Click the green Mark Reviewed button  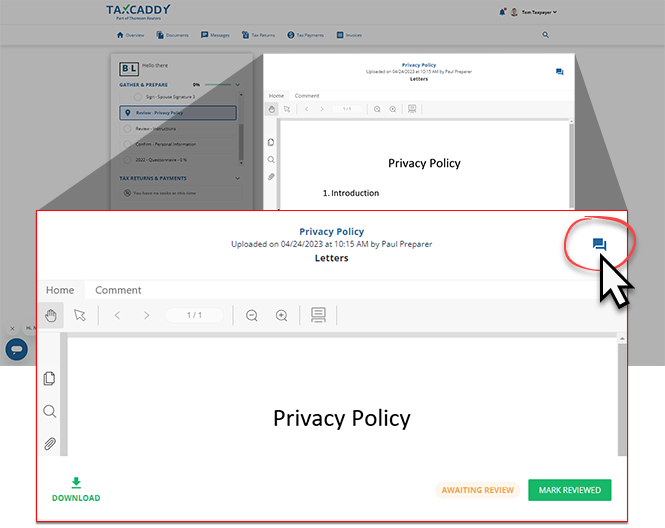tap(570, 490)
